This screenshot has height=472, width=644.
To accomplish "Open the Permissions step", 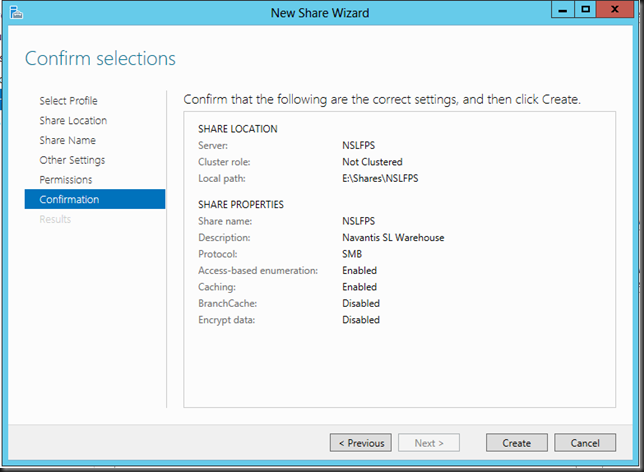I will point(65,180).
